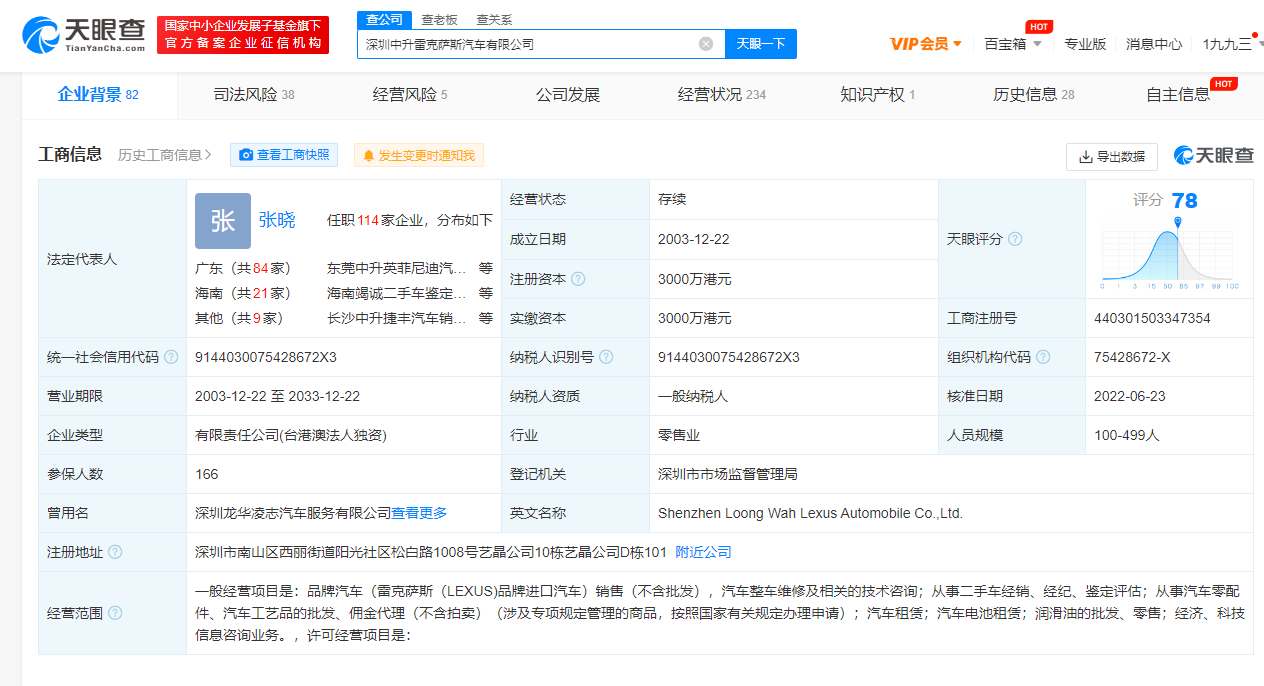Open 长沙中升捷丰汽车销 company link
Viewport: 1264px width, 686px height.
point(396,318)
